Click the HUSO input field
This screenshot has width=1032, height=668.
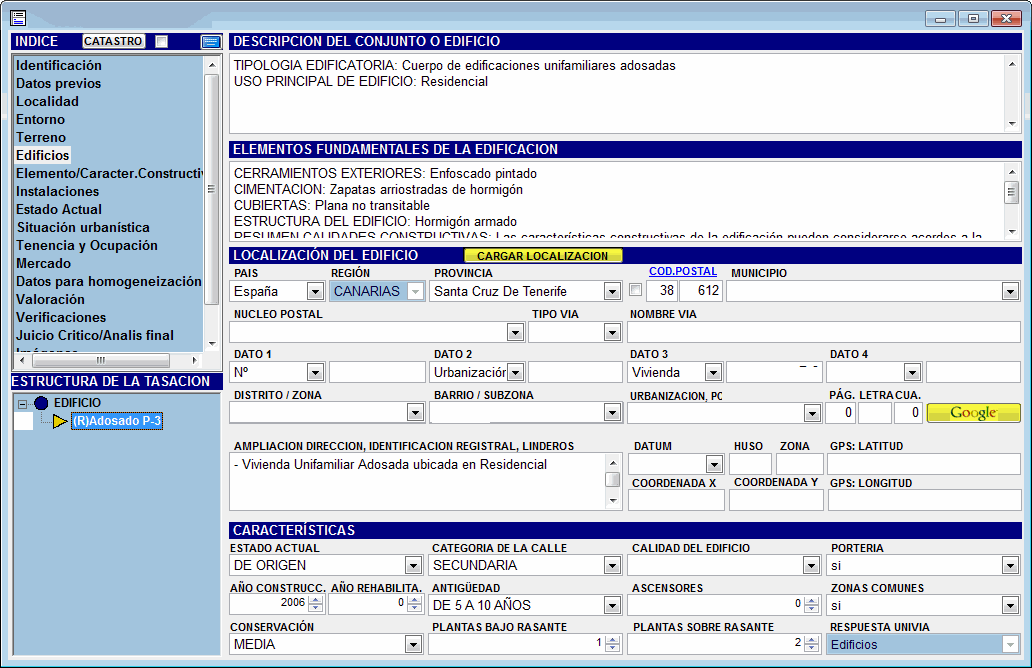click(x=750, y=464)
